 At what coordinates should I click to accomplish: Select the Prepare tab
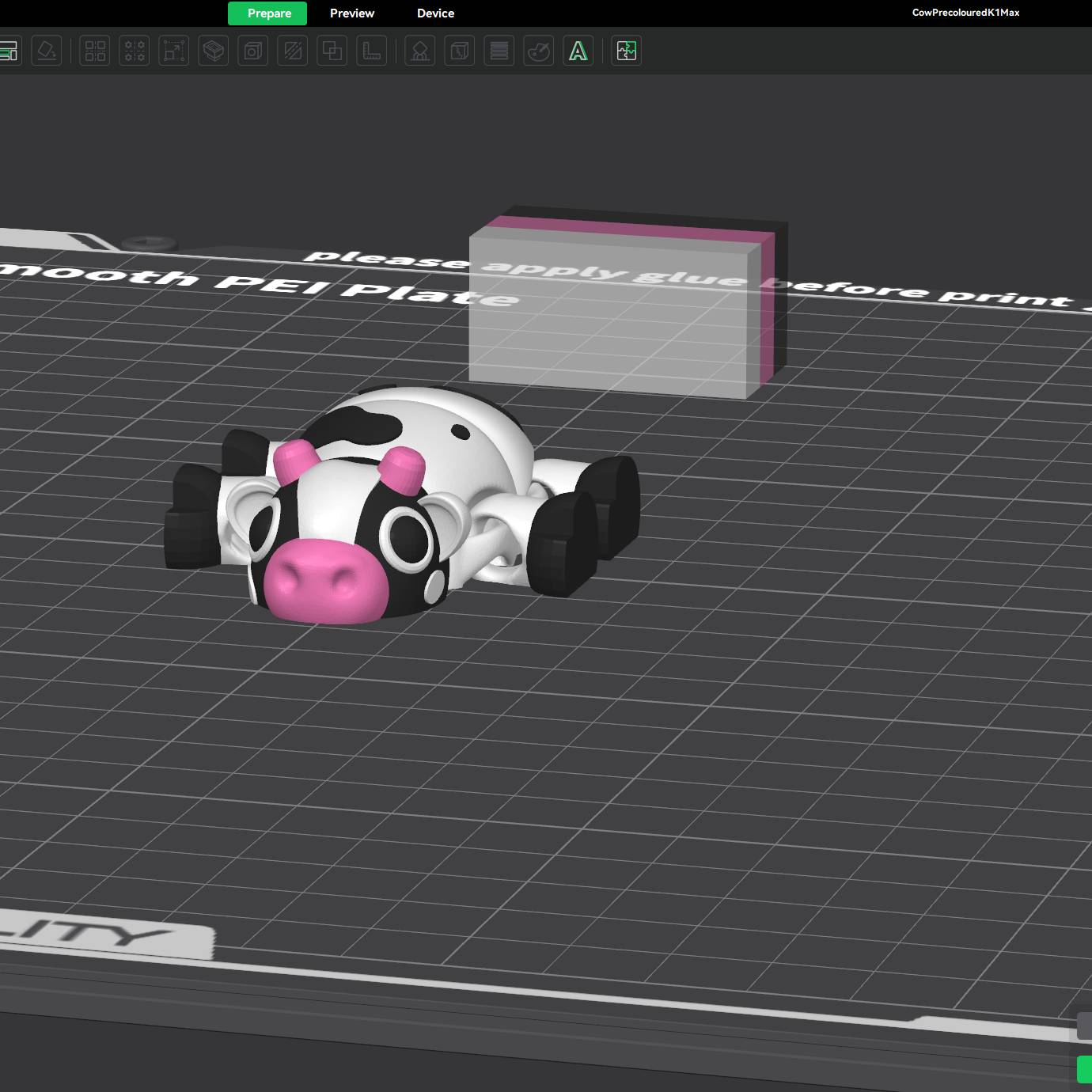click(267, 13)
